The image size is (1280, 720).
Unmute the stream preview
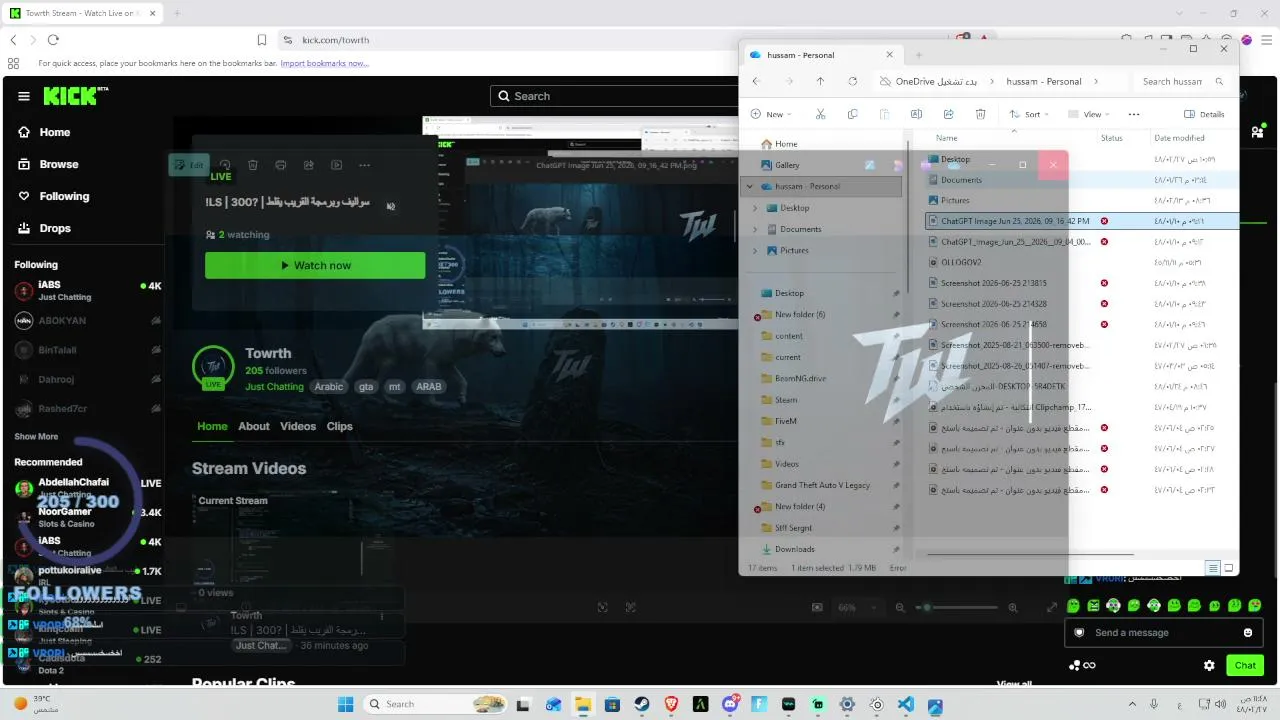tap(391, 206)
